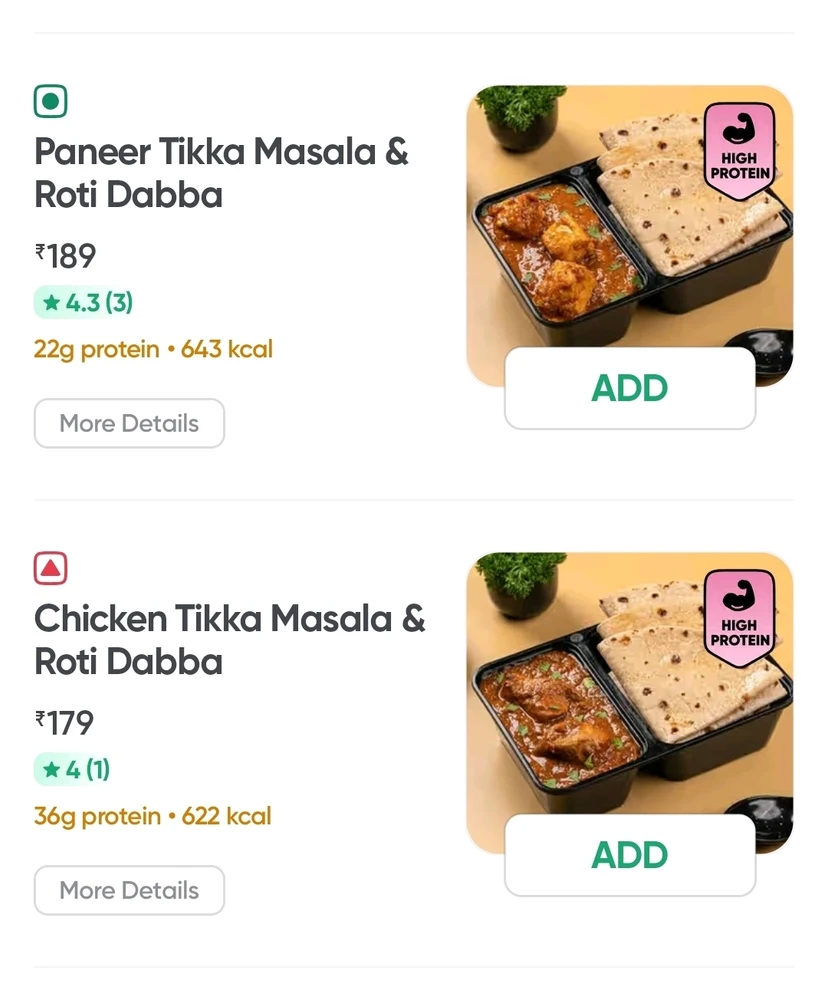Open Paneer Tikka Masala & Roti Dabba title
This screenshot has width=828, height=1000.
221,173
